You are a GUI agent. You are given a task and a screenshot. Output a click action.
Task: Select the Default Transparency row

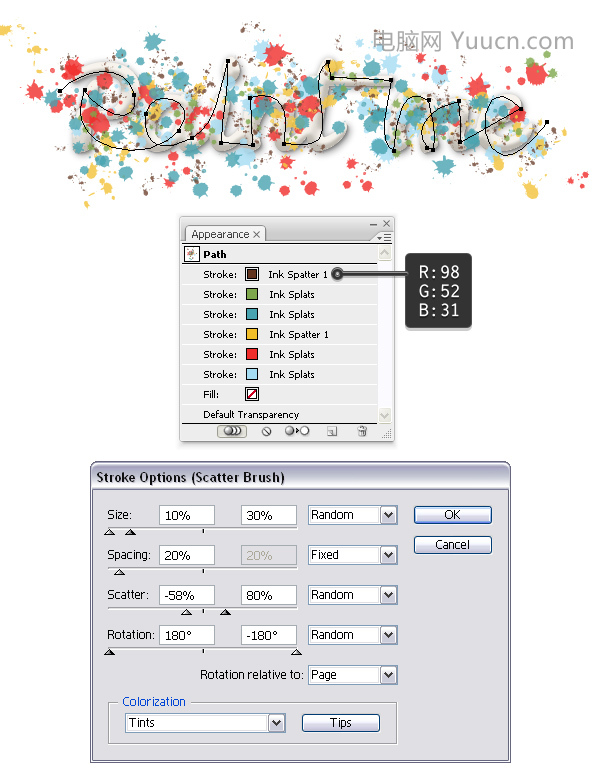[280, 414]
